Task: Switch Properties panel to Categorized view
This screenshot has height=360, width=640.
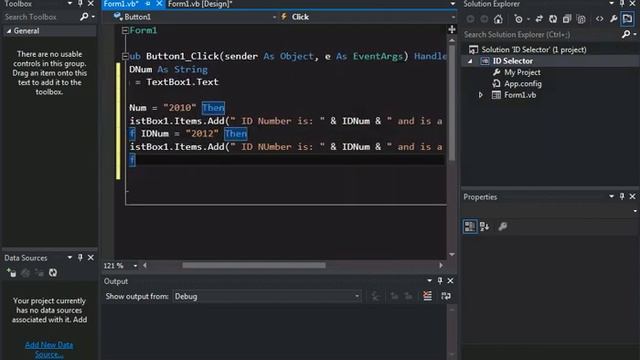Action: pos(470,226)
